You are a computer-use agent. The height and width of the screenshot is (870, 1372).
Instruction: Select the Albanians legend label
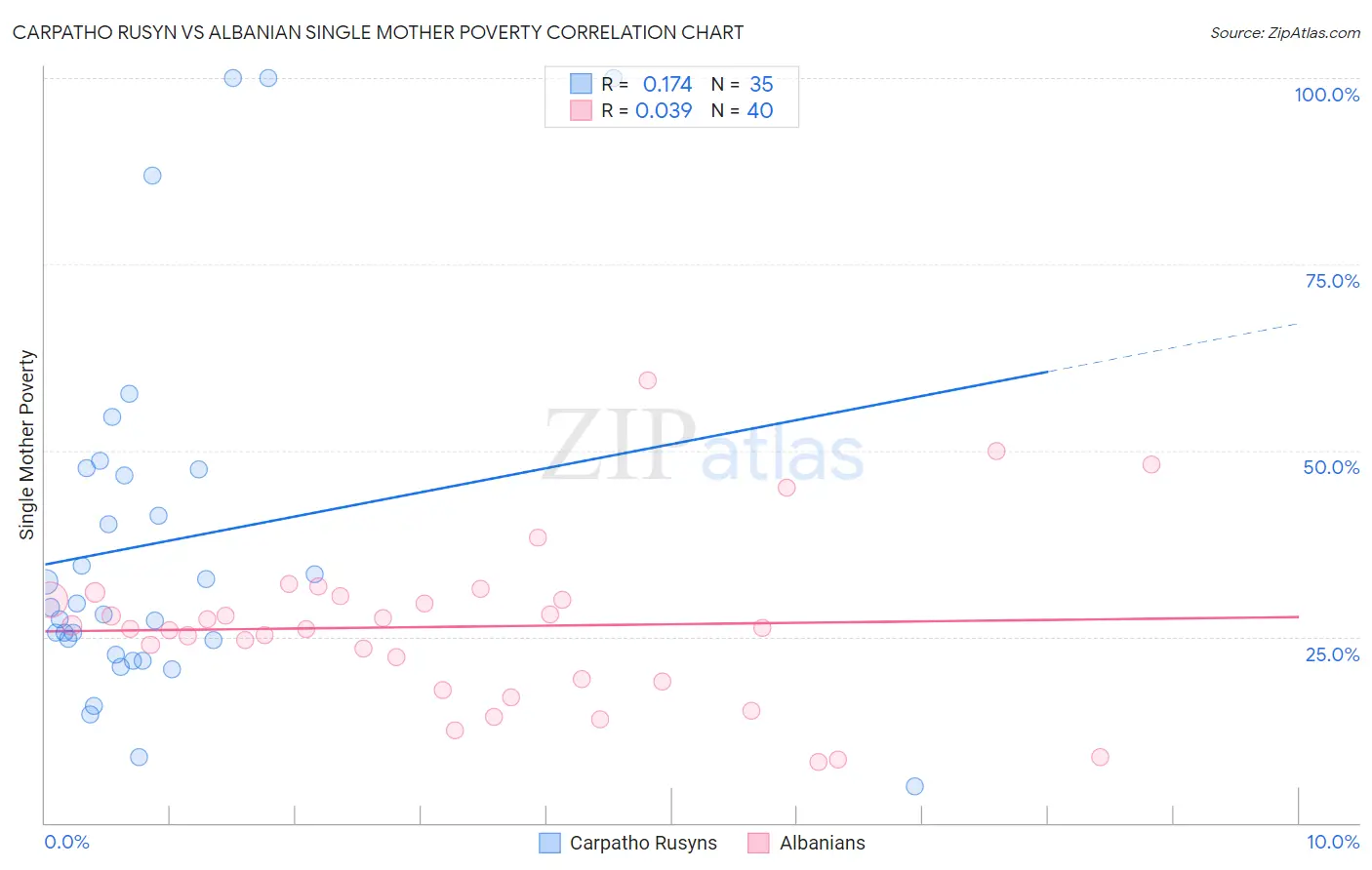click(x=823, y=843)
